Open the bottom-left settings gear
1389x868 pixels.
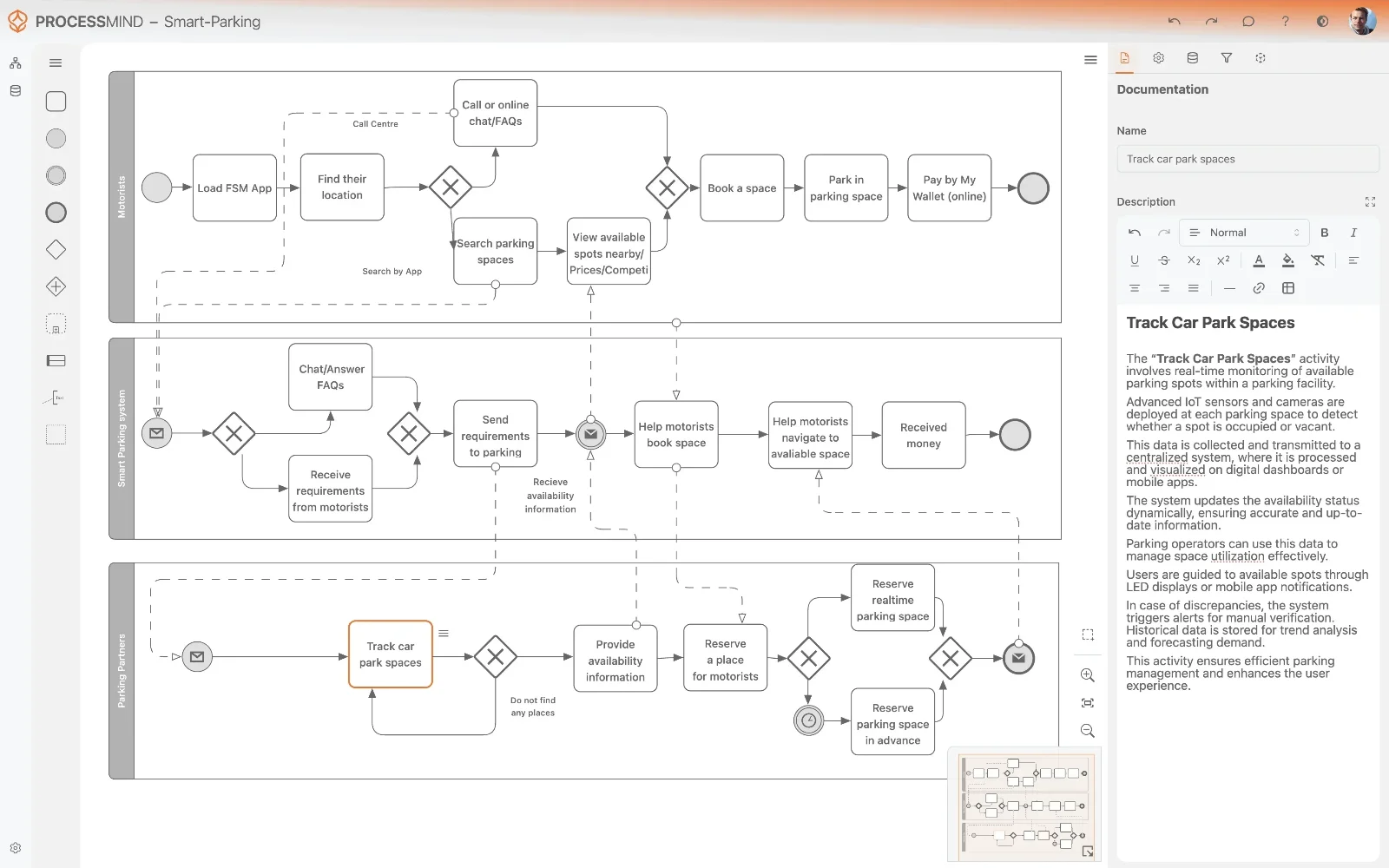click(15, 848)
